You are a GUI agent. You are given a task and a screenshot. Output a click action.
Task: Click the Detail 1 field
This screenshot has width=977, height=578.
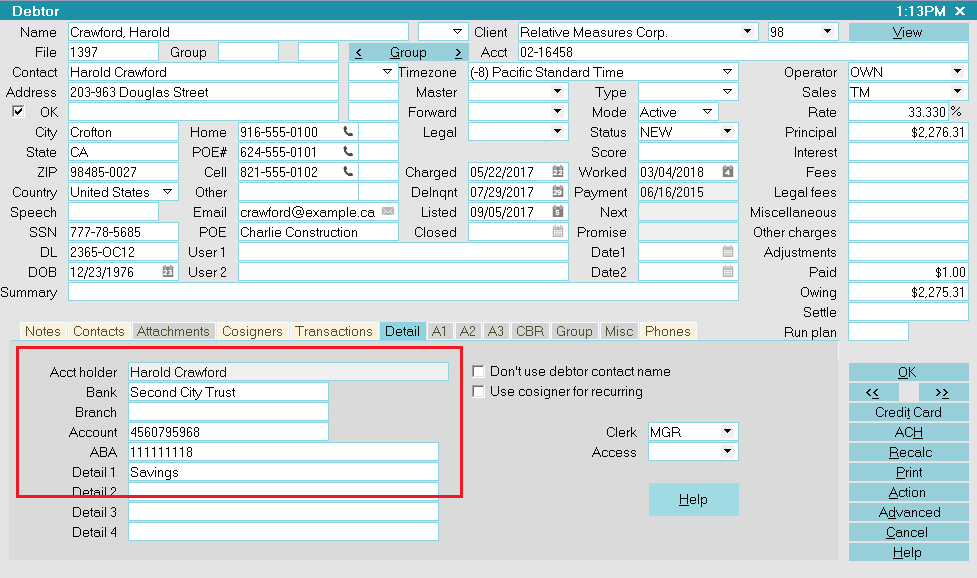[284, 471]
